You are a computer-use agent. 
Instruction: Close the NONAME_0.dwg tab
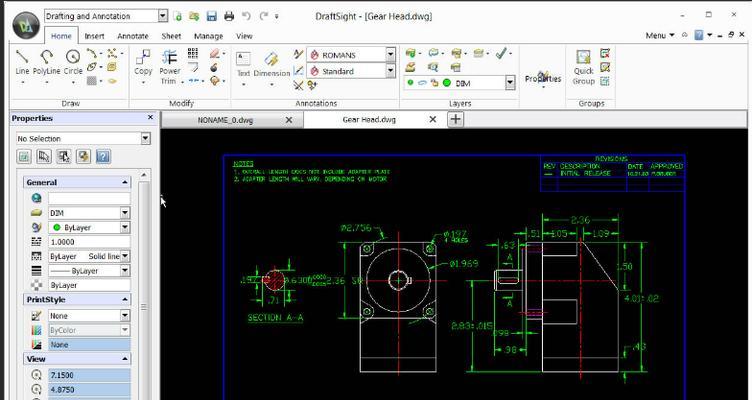[289, 120]
